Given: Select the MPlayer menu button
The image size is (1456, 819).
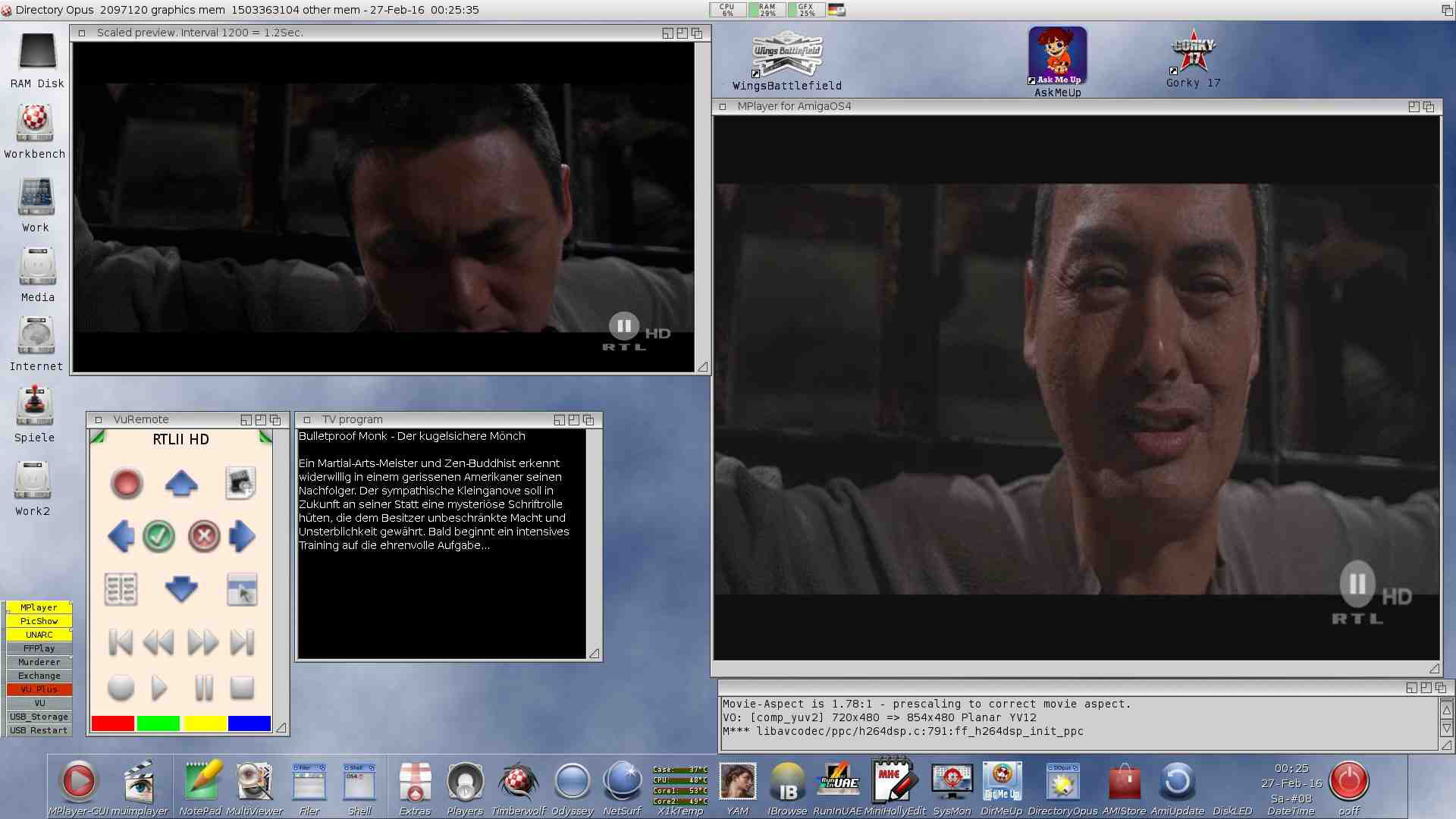Looking at the screenshot, I should tap(39, 607).
